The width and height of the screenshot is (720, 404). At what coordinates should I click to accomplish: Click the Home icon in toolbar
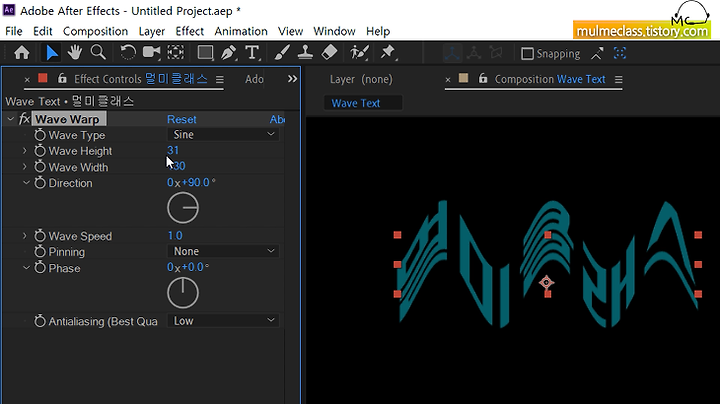[22, 53]
